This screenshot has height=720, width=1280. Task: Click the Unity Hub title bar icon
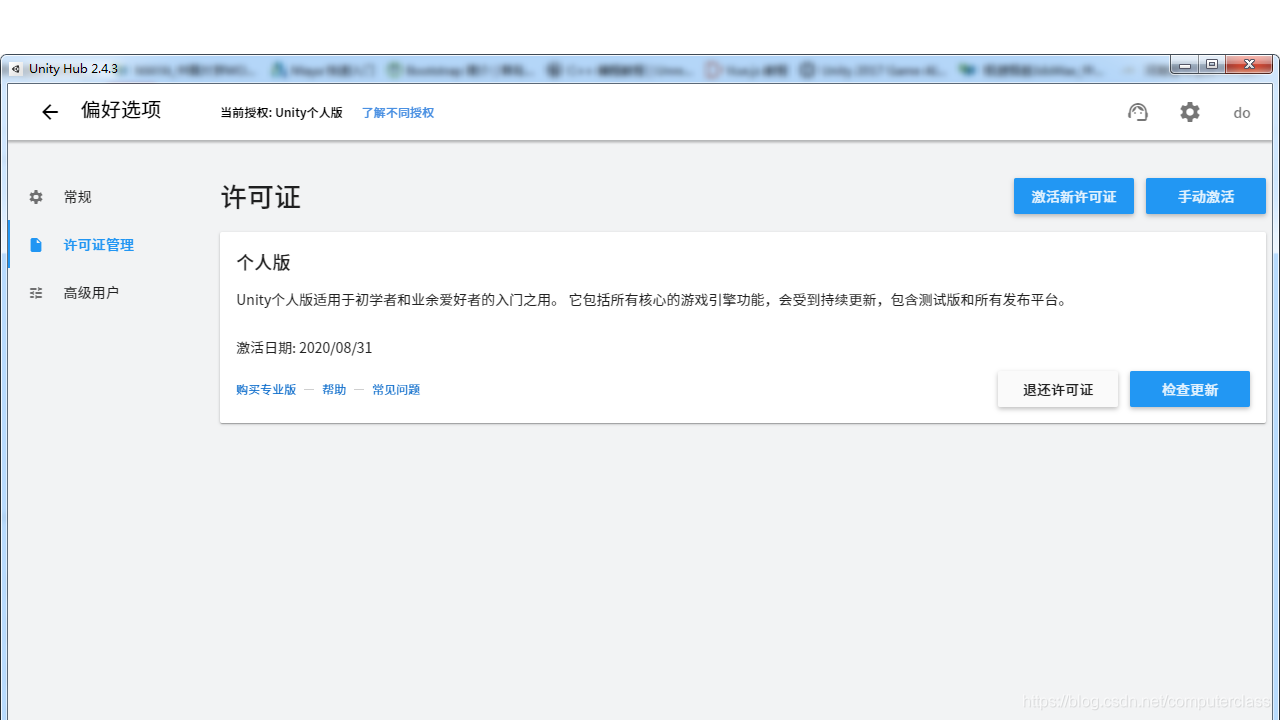[x=16, y=69]
